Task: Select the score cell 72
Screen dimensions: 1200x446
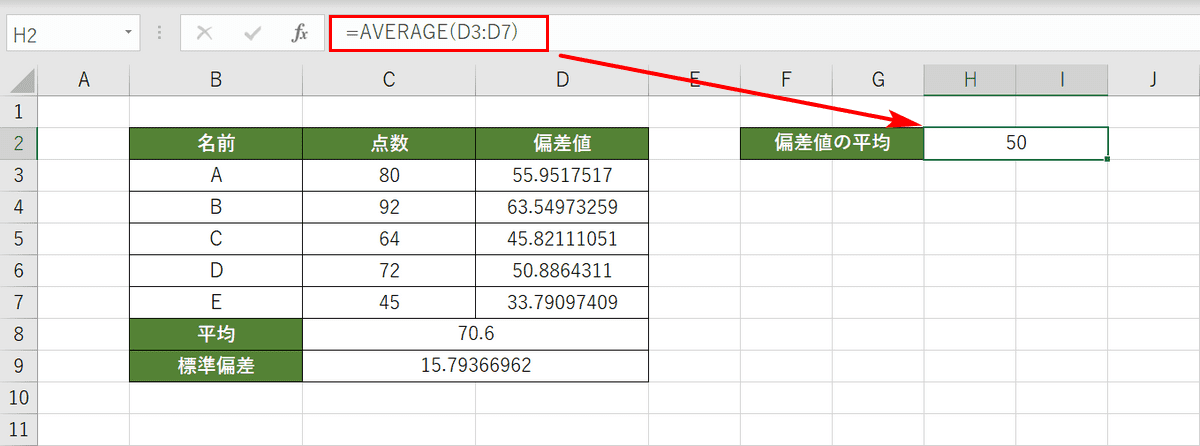Action: (x=389, y=270)
